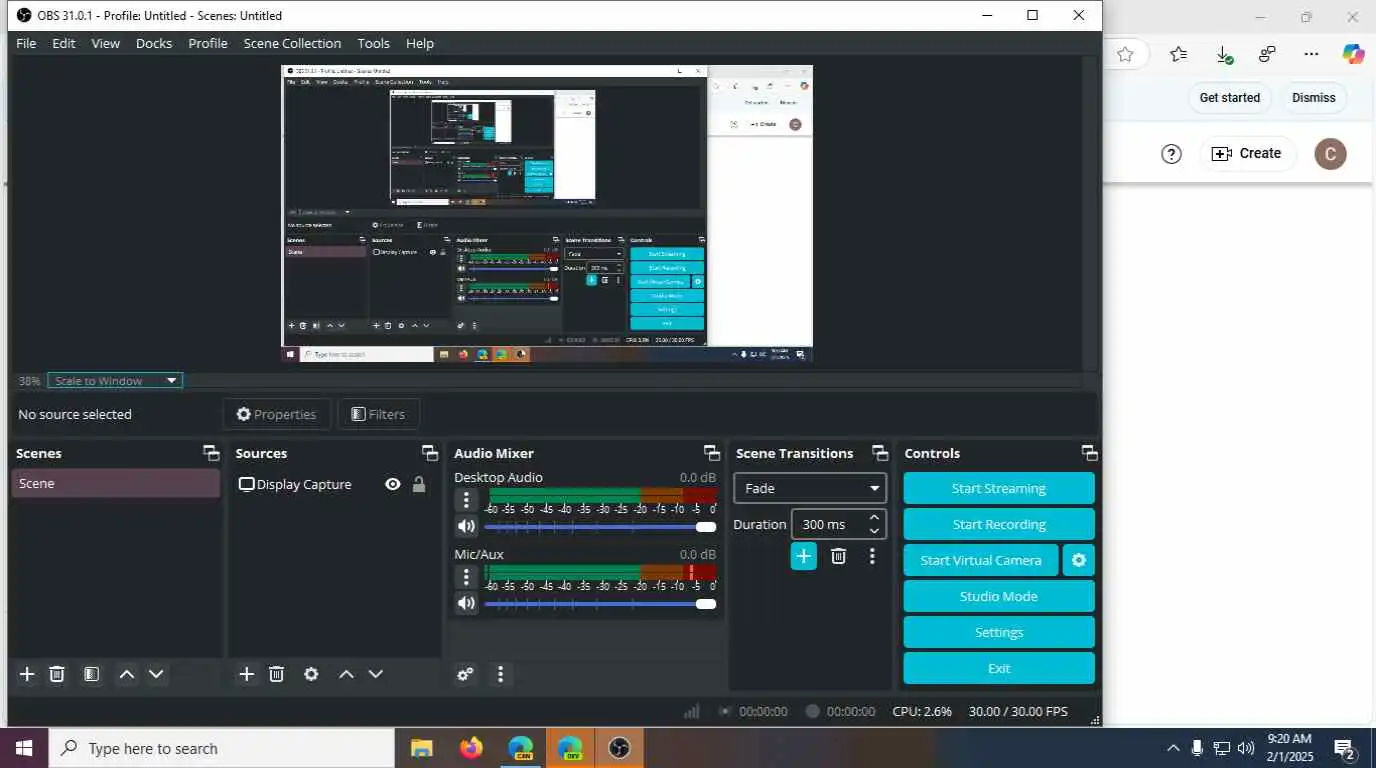Click Create in the browser window
The height and width of the screenshot is (768, 1376).
tap(1247, 153)
